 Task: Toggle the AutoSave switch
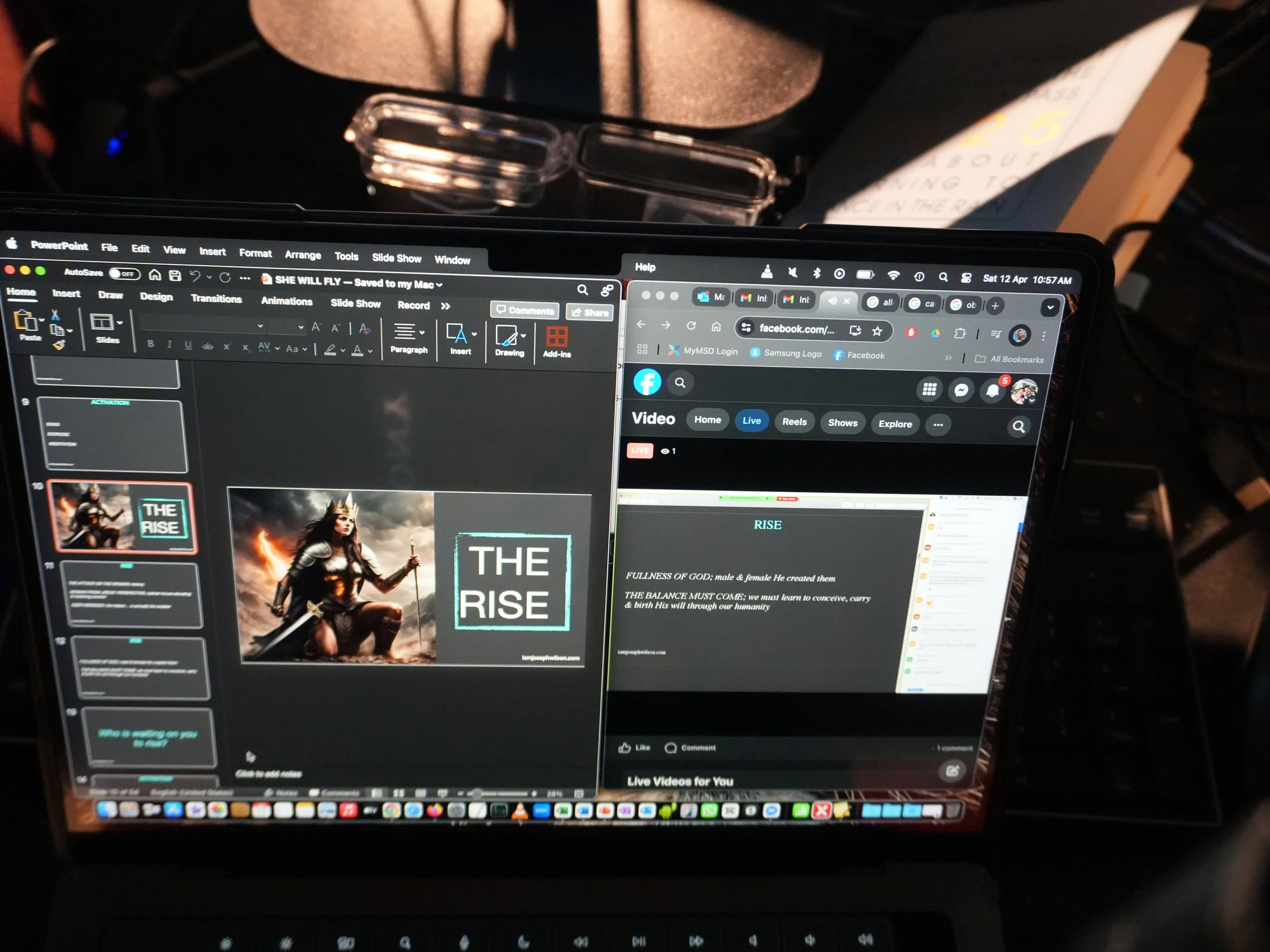124,274
